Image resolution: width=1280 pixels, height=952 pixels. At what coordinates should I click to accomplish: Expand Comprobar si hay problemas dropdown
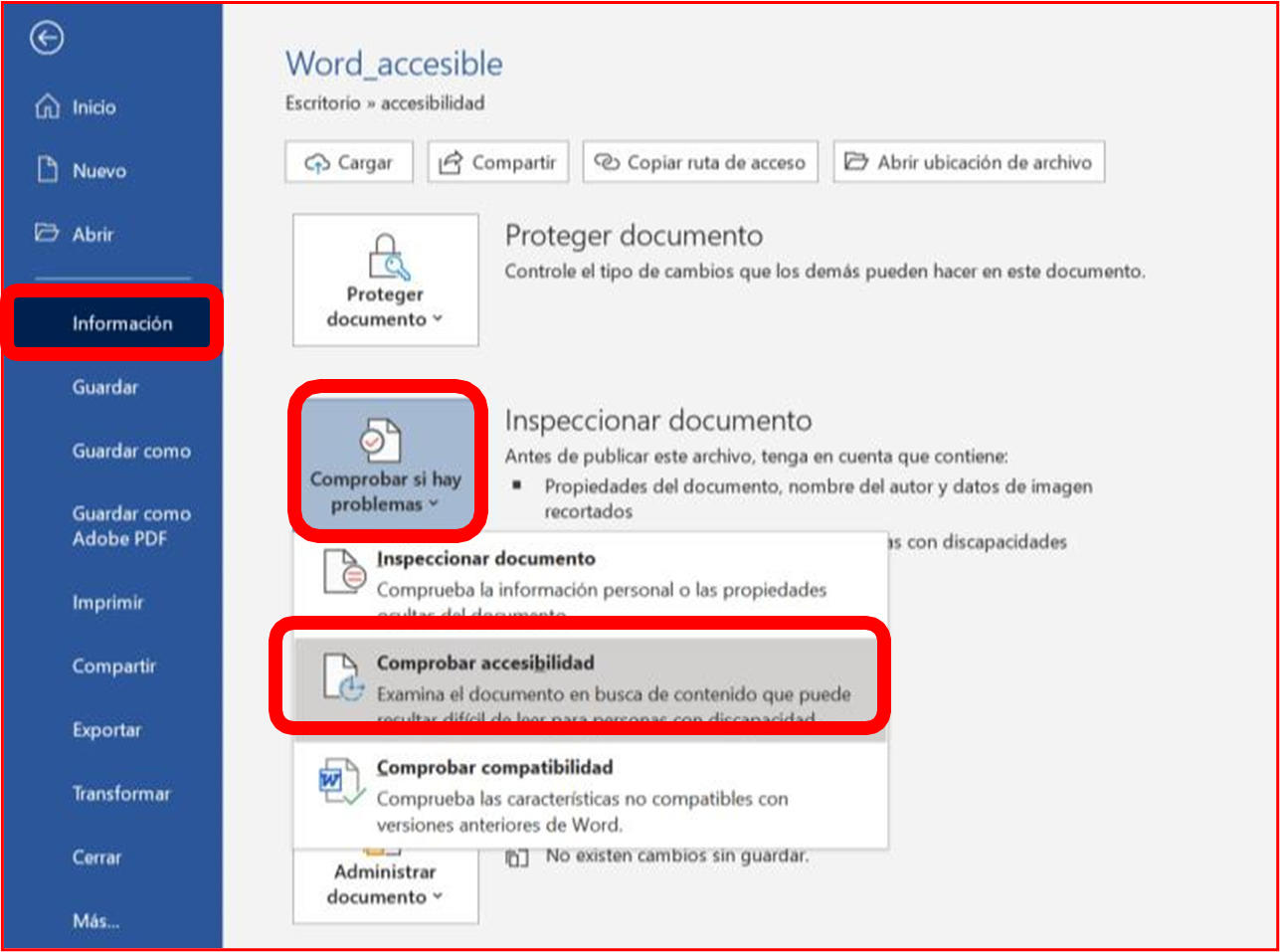(387, 465)
